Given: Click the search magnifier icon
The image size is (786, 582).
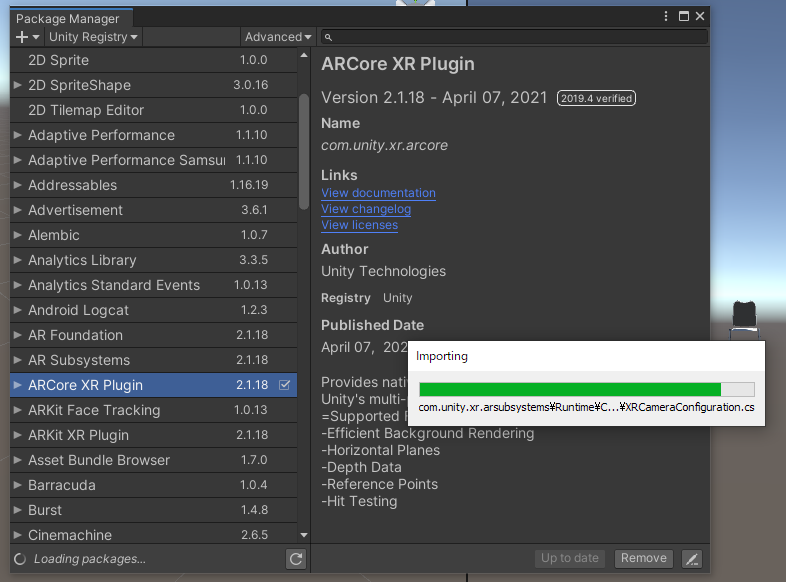Looking at the screenshot, I should click(328, 37).
